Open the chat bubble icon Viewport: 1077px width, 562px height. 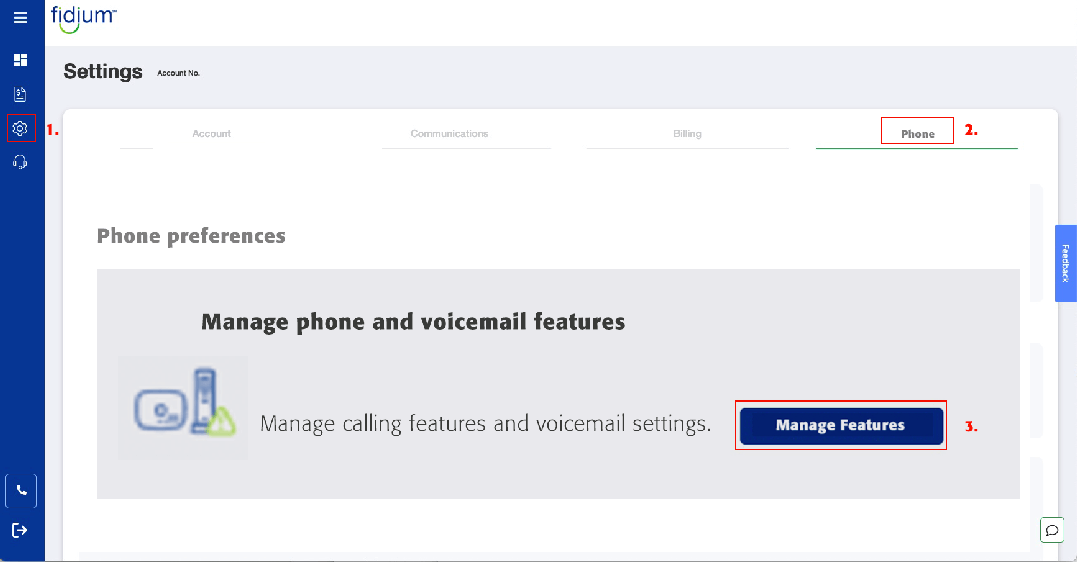pos(1052,530)
